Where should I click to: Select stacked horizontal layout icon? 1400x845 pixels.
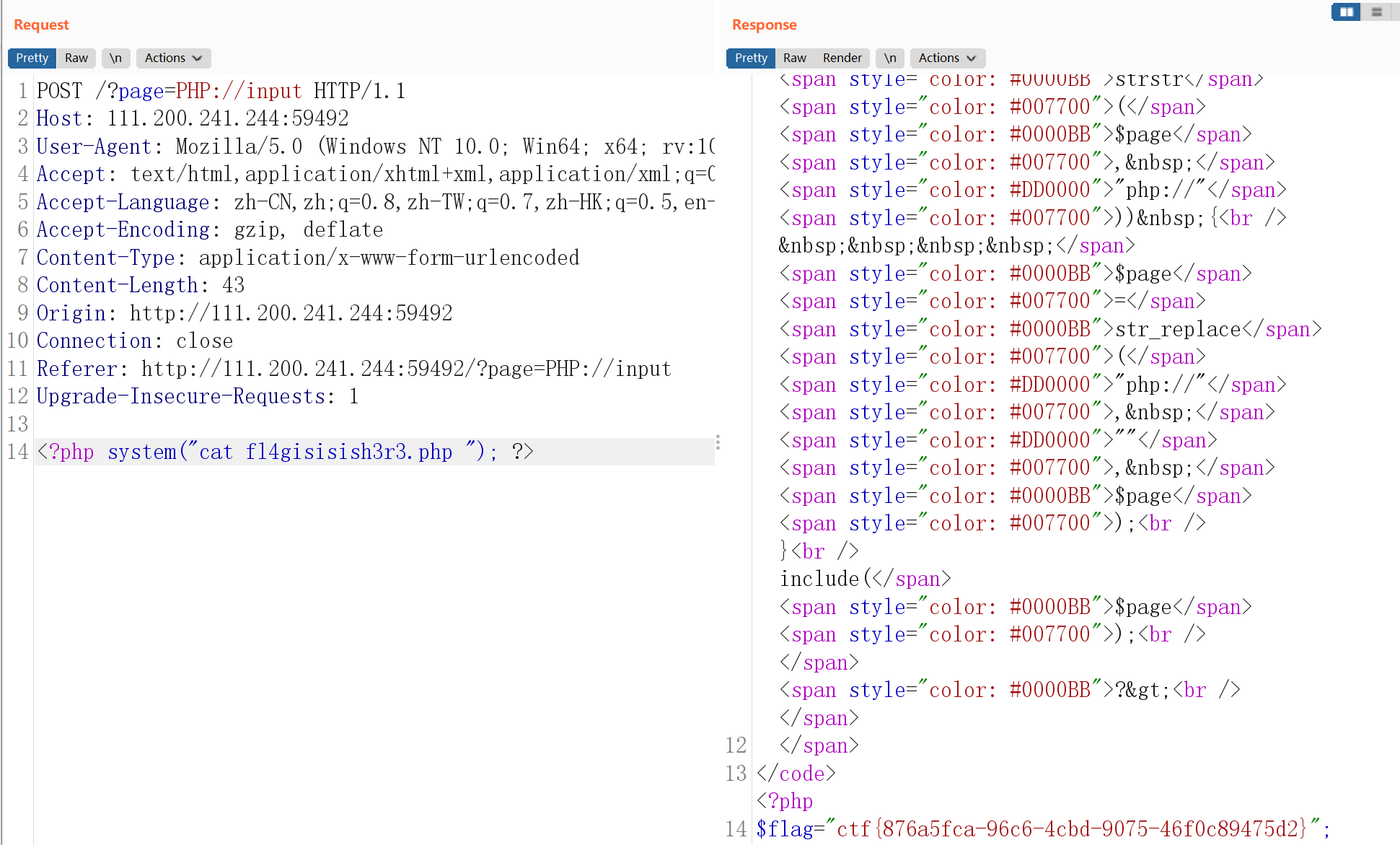coord(1376,12)
